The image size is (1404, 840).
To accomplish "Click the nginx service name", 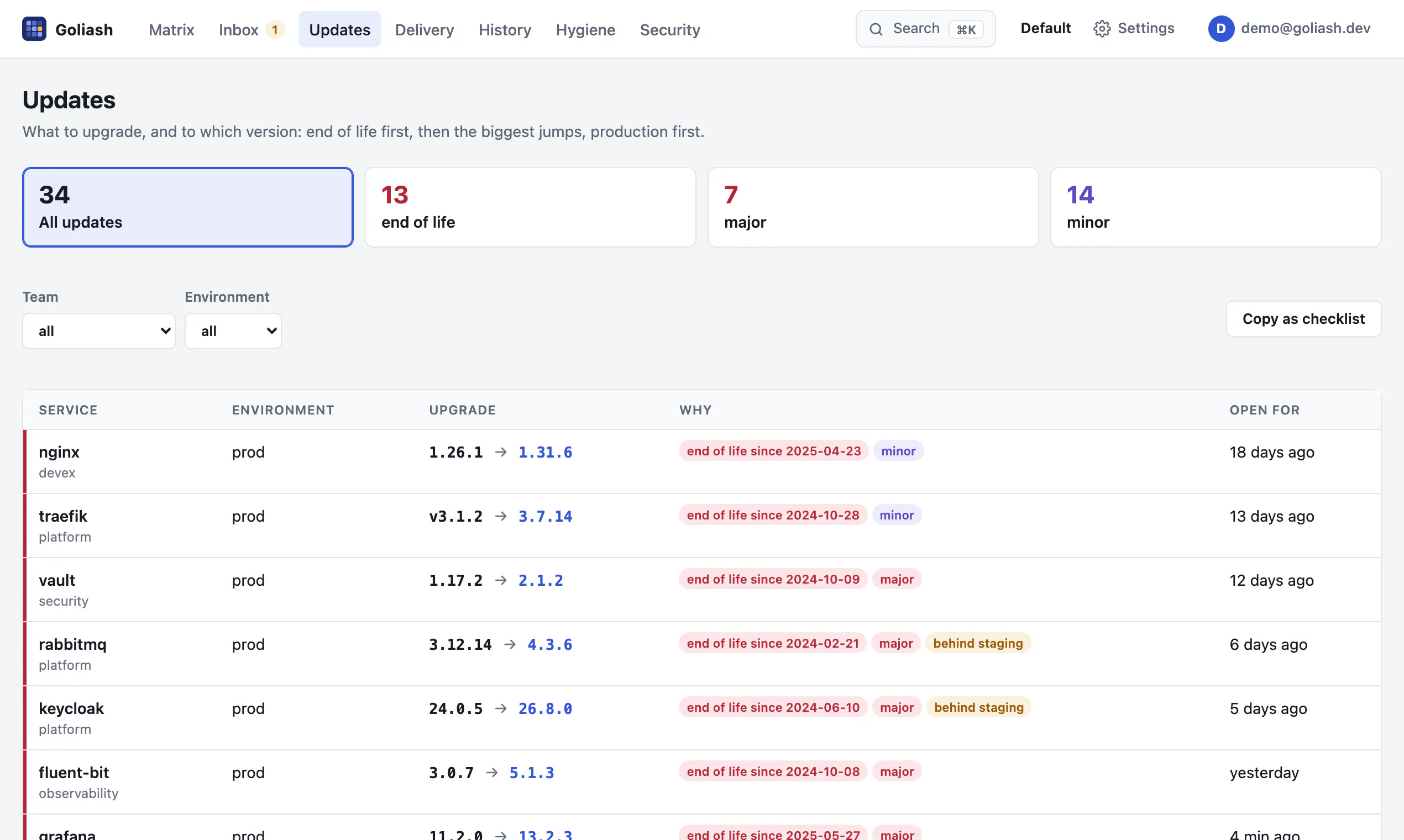I will 59,452.
